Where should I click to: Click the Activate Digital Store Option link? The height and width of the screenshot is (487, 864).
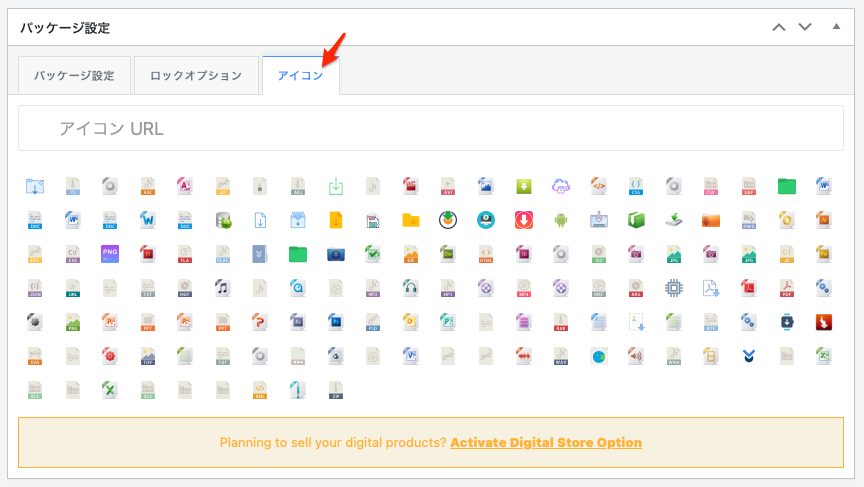click(x=546, y=442)
